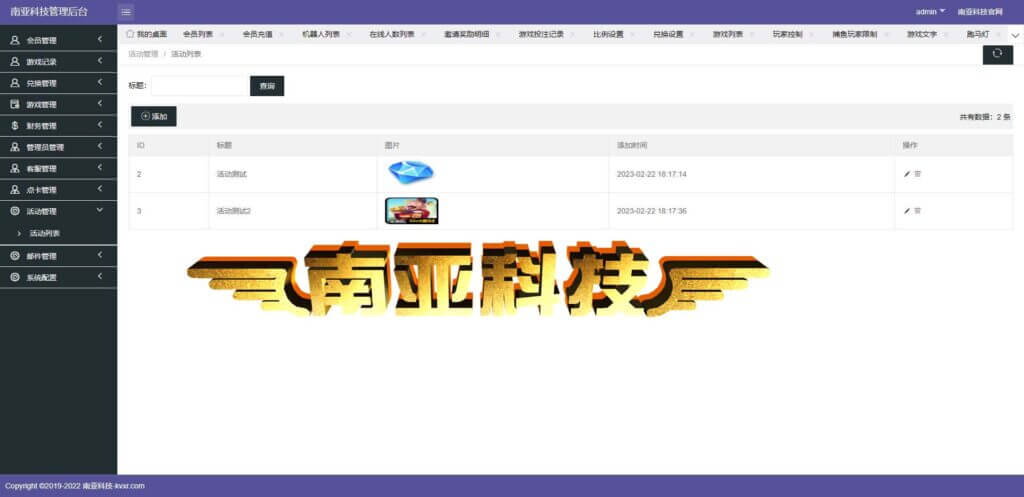Expand the 会员管理 chevron
This screenshot has width=1024, height=497.
point(100,40)
